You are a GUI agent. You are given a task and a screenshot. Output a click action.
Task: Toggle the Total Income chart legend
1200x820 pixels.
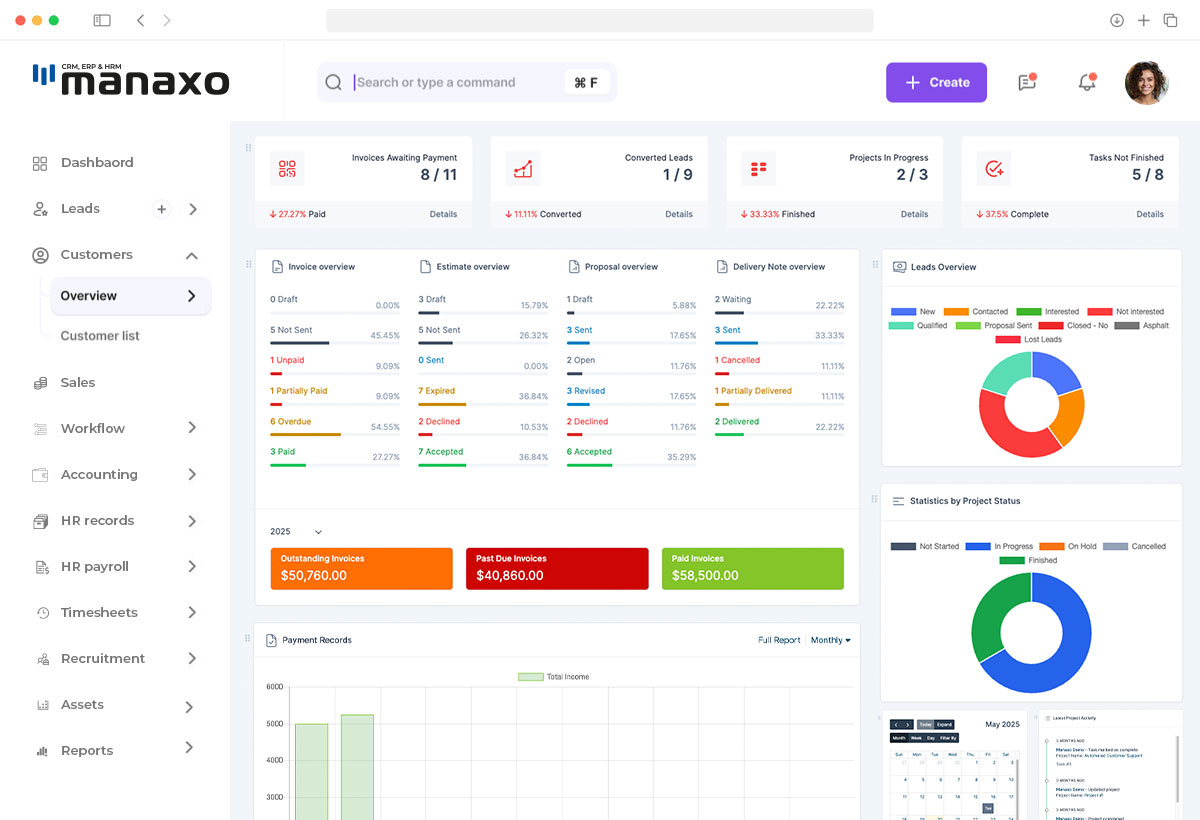(x=553, y=677)
